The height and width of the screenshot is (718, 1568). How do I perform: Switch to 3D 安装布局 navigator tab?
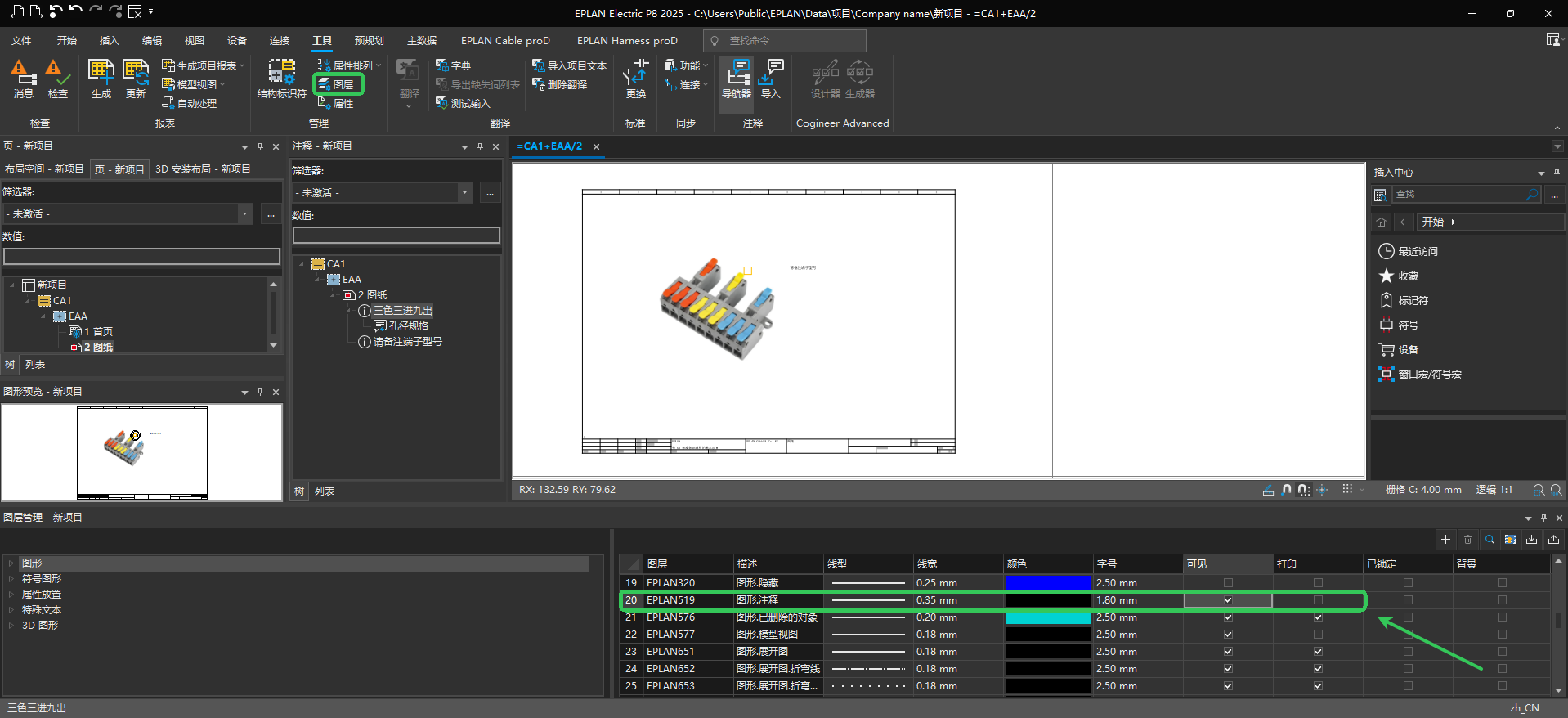tap(203, 169)
